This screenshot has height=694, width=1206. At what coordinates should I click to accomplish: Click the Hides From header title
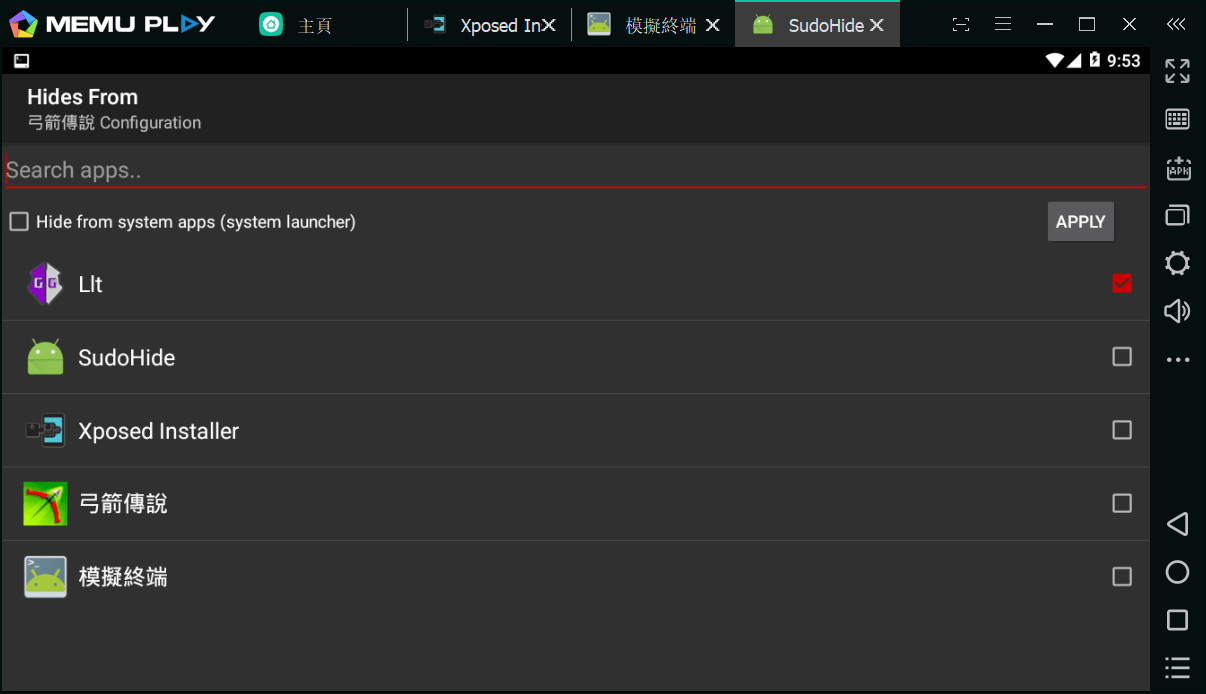[83, 97]
